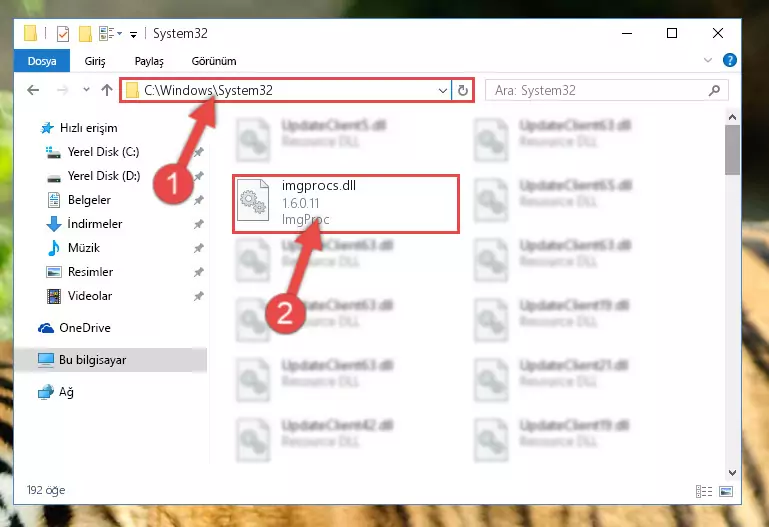Switch to the Giriş ribbon tab
The height and width of the screenshot is (527, 769).
[x=95, y=61]
